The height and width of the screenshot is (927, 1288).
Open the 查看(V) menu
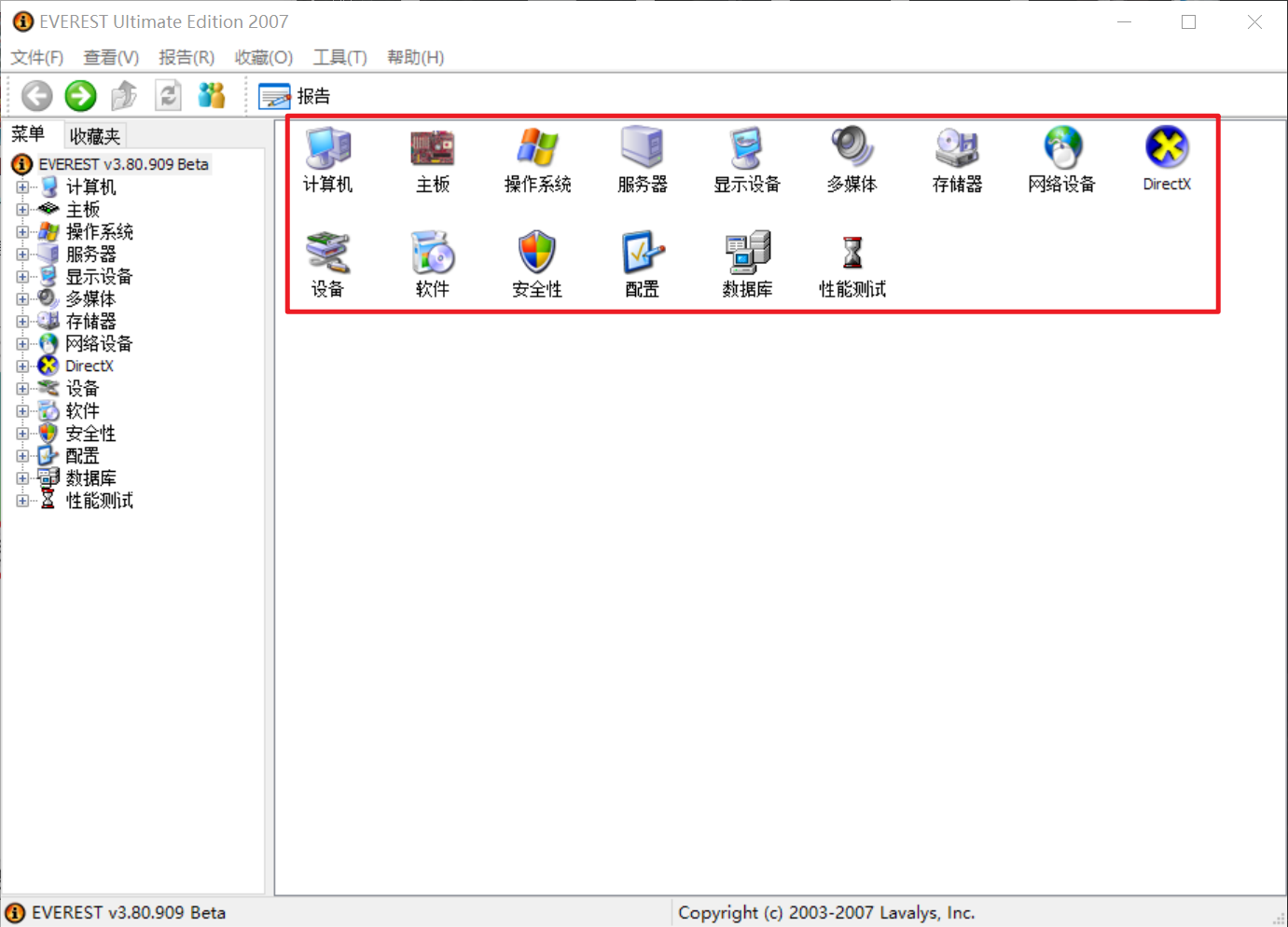(x=111, y=58)
